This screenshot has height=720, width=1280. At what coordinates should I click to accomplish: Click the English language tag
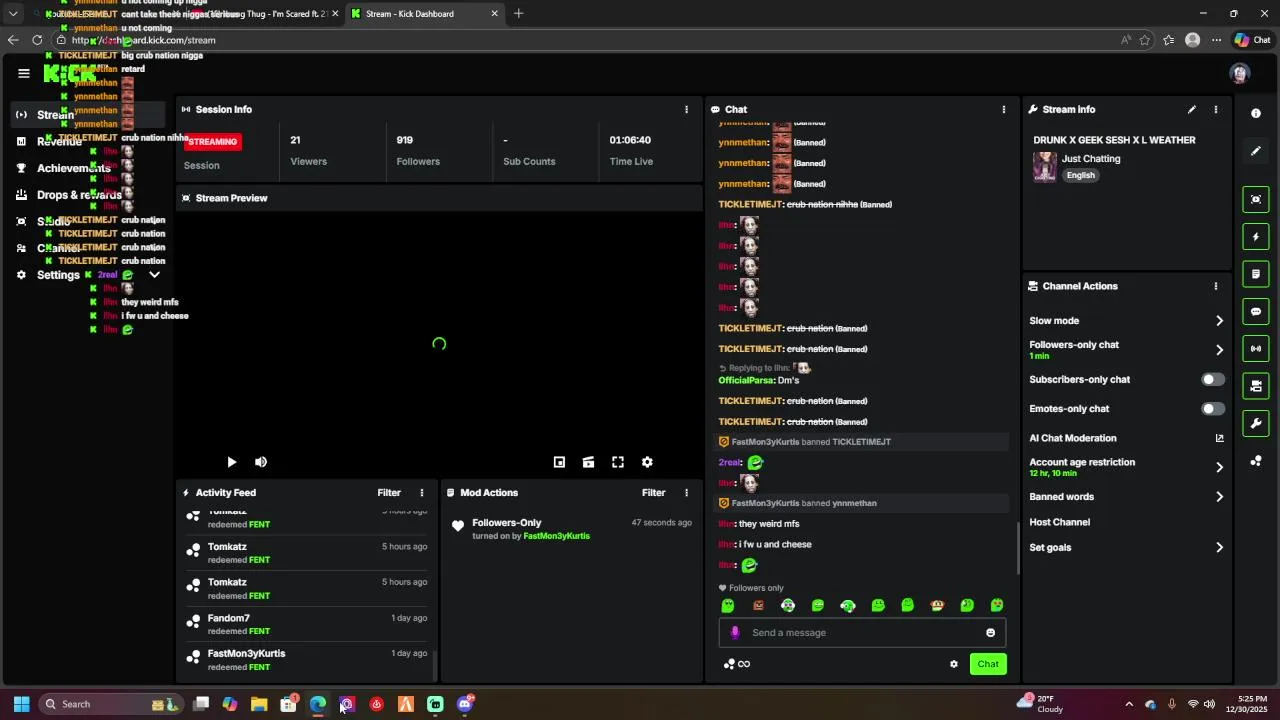(1080, 175)
